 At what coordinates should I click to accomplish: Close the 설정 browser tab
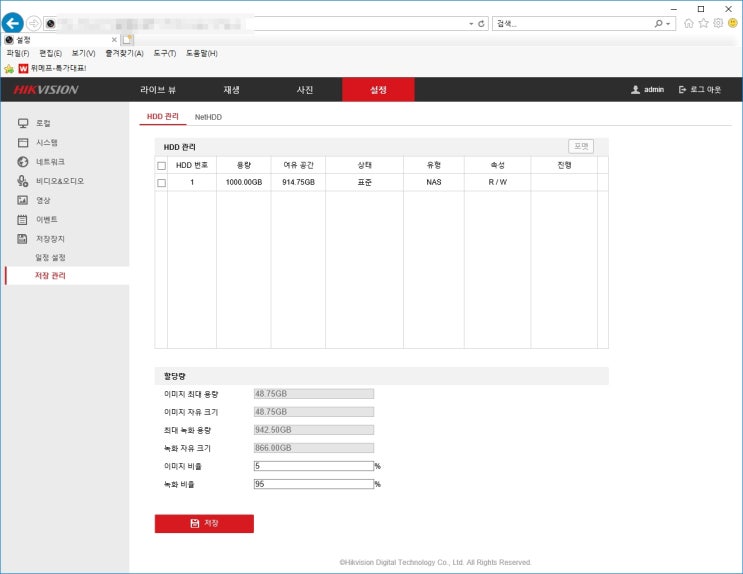pos(114,40)
